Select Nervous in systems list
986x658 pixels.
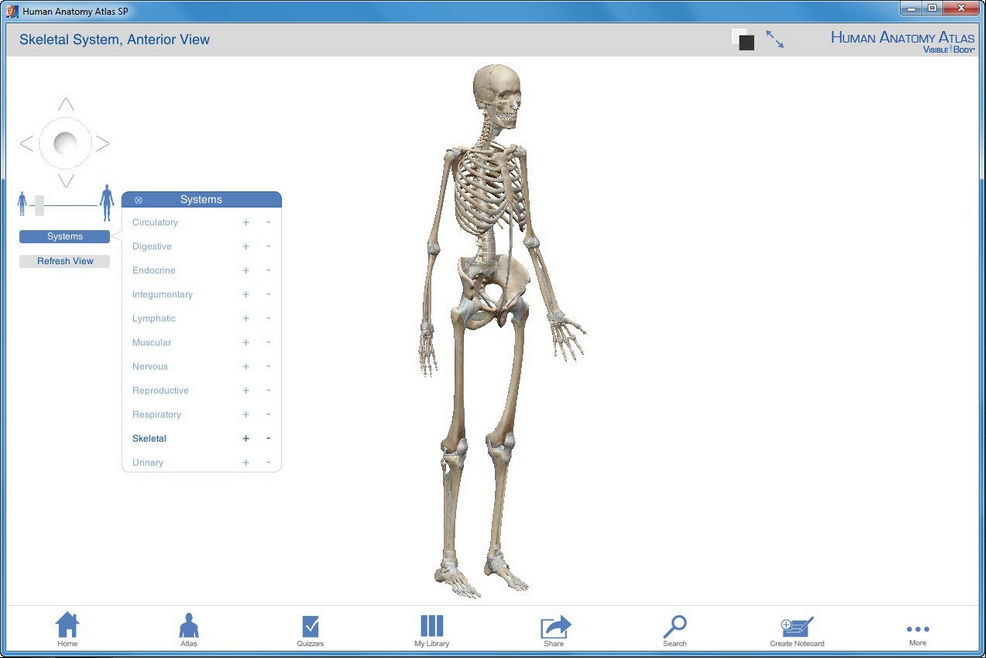point(150,366)
